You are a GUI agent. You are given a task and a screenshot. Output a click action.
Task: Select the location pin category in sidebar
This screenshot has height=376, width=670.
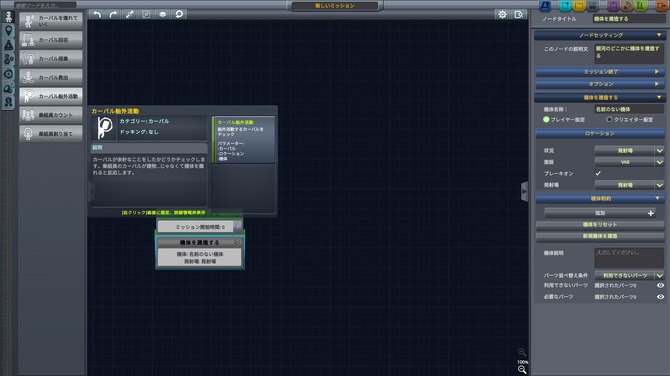coord(9,31)
